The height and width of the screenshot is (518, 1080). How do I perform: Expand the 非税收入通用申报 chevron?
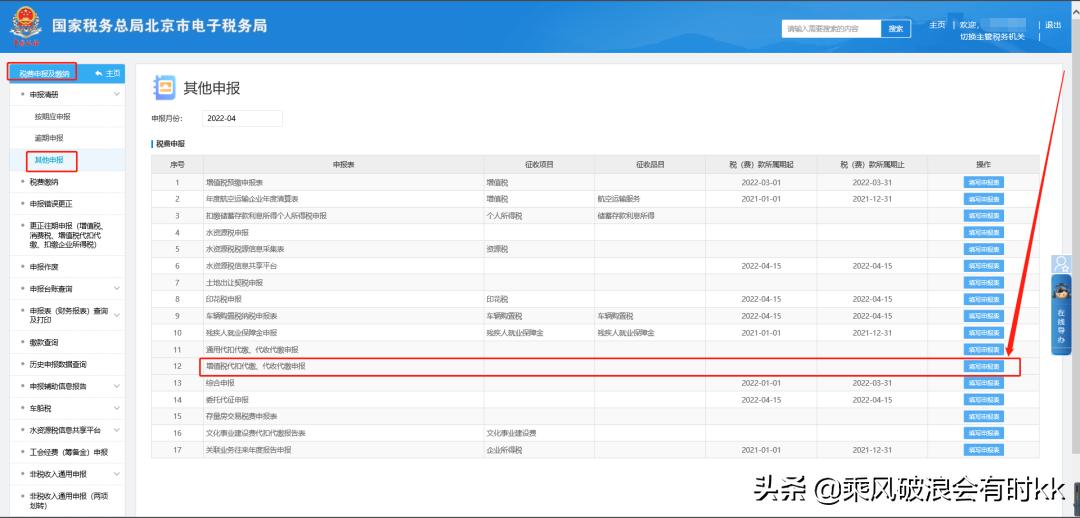116,474
